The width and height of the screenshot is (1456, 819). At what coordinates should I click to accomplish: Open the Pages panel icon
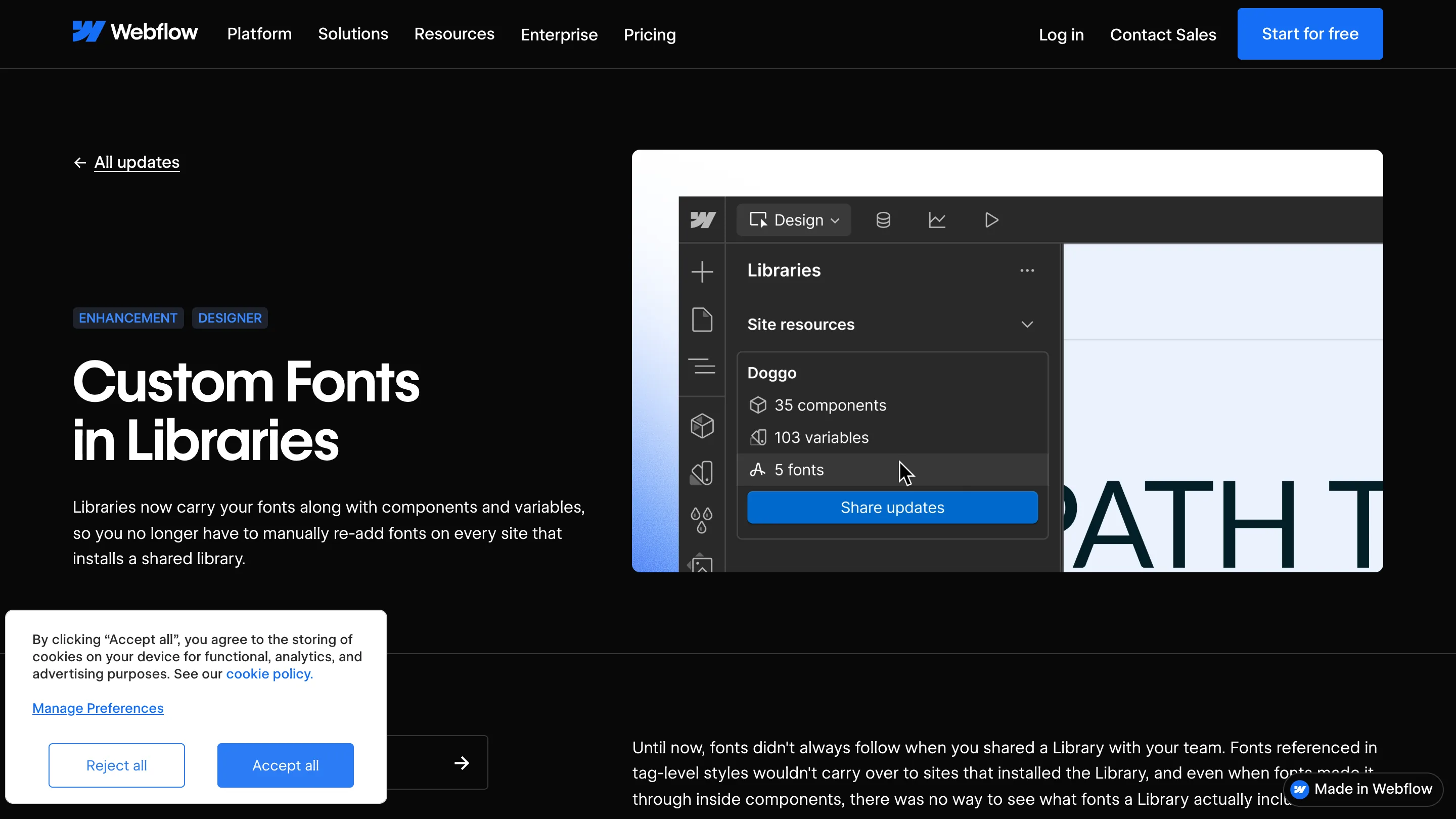click(x=702, y=320)
